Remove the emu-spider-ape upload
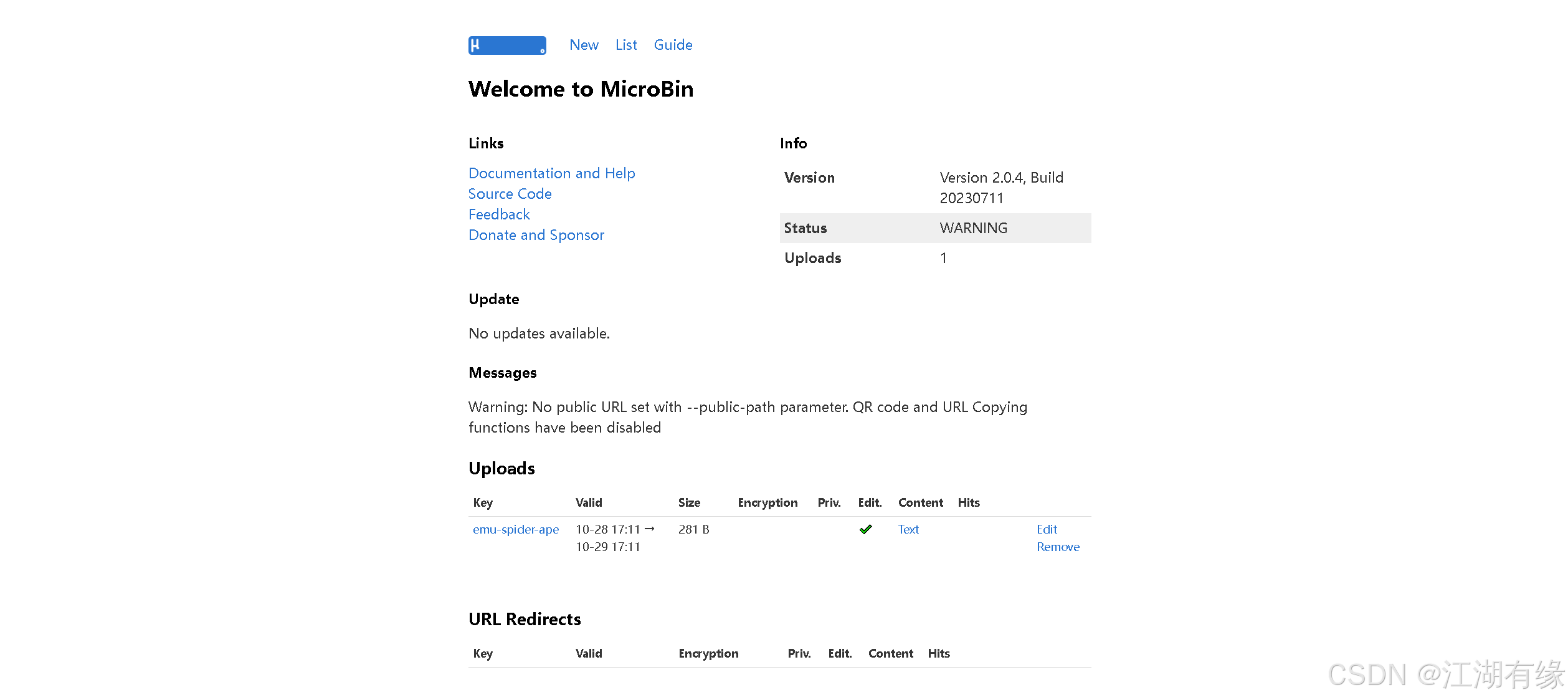1568x700 pixels. click(1057, 547)
